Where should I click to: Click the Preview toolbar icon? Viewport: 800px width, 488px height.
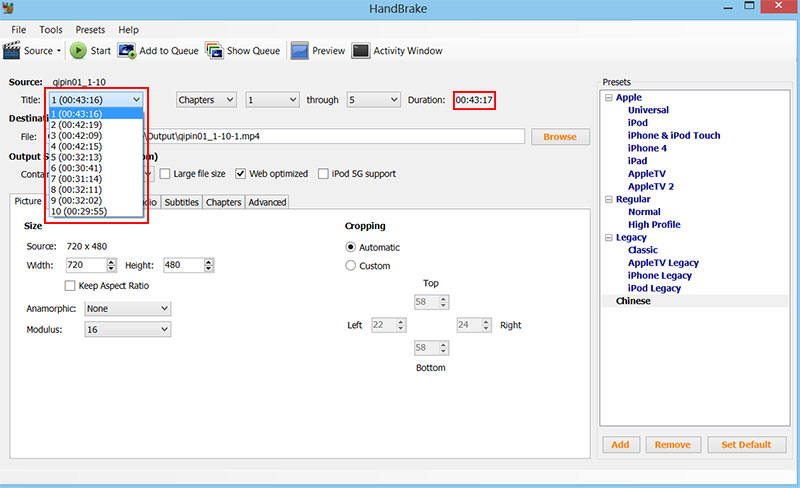299,51
